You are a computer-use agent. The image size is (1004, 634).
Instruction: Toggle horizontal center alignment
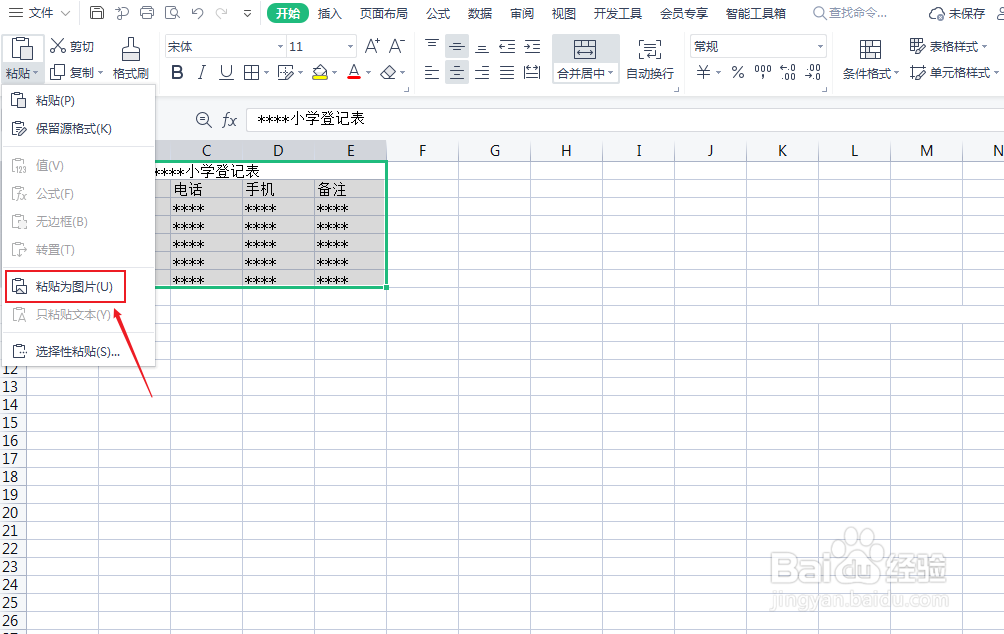(x=457, y=72)
